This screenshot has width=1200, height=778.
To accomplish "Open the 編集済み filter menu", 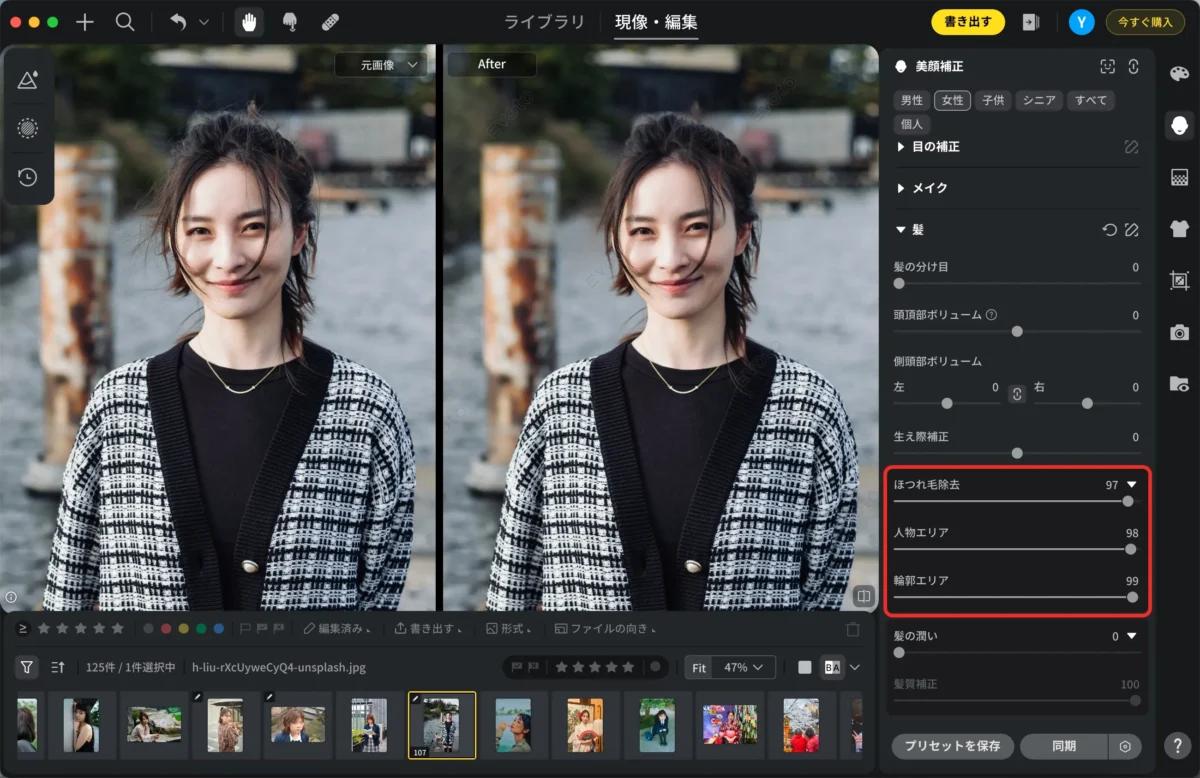I will 337,629.
